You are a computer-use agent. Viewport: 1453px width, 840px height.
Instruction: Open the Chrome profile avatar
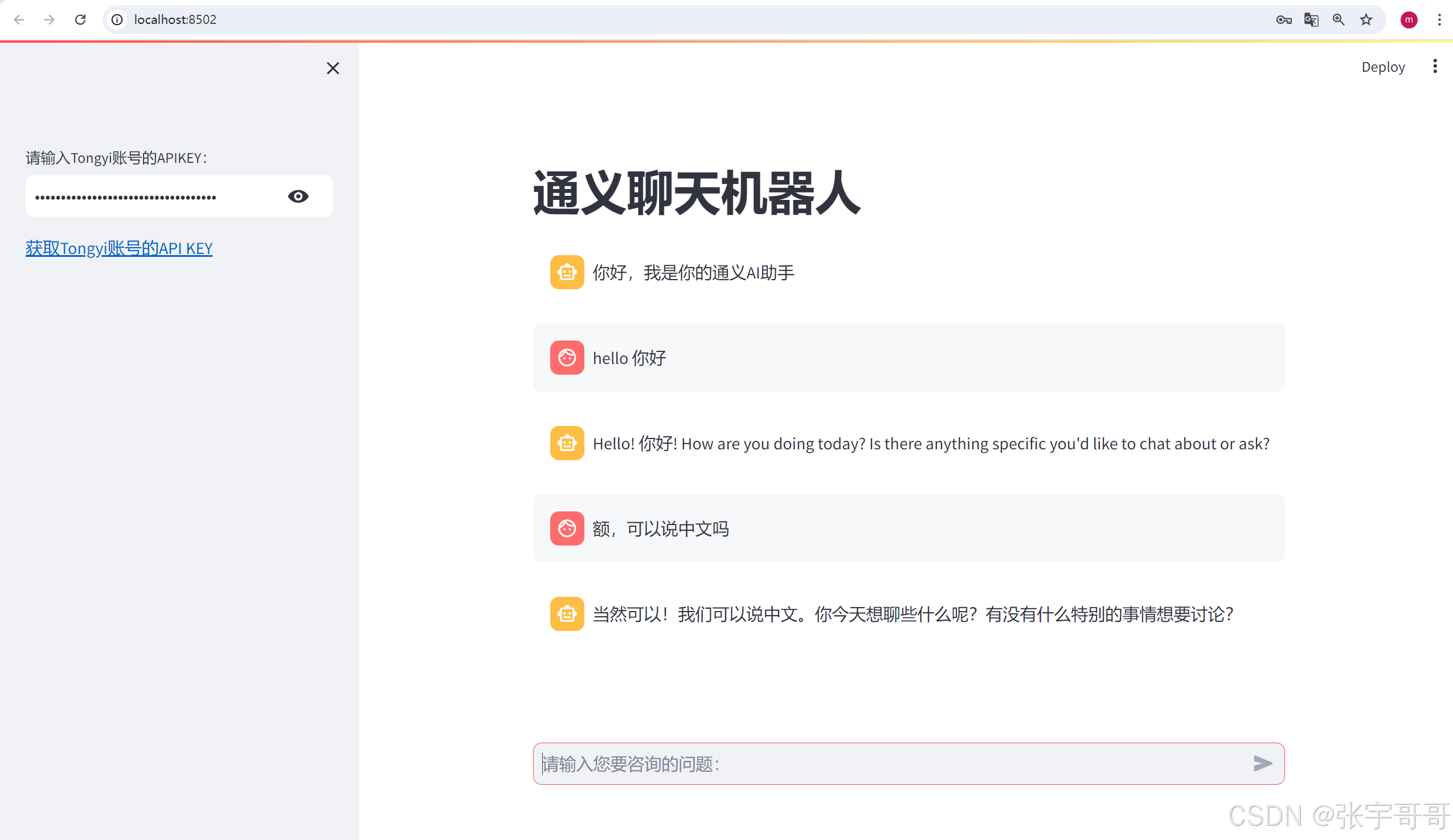pyautogui.click(x=1409, y=19)
